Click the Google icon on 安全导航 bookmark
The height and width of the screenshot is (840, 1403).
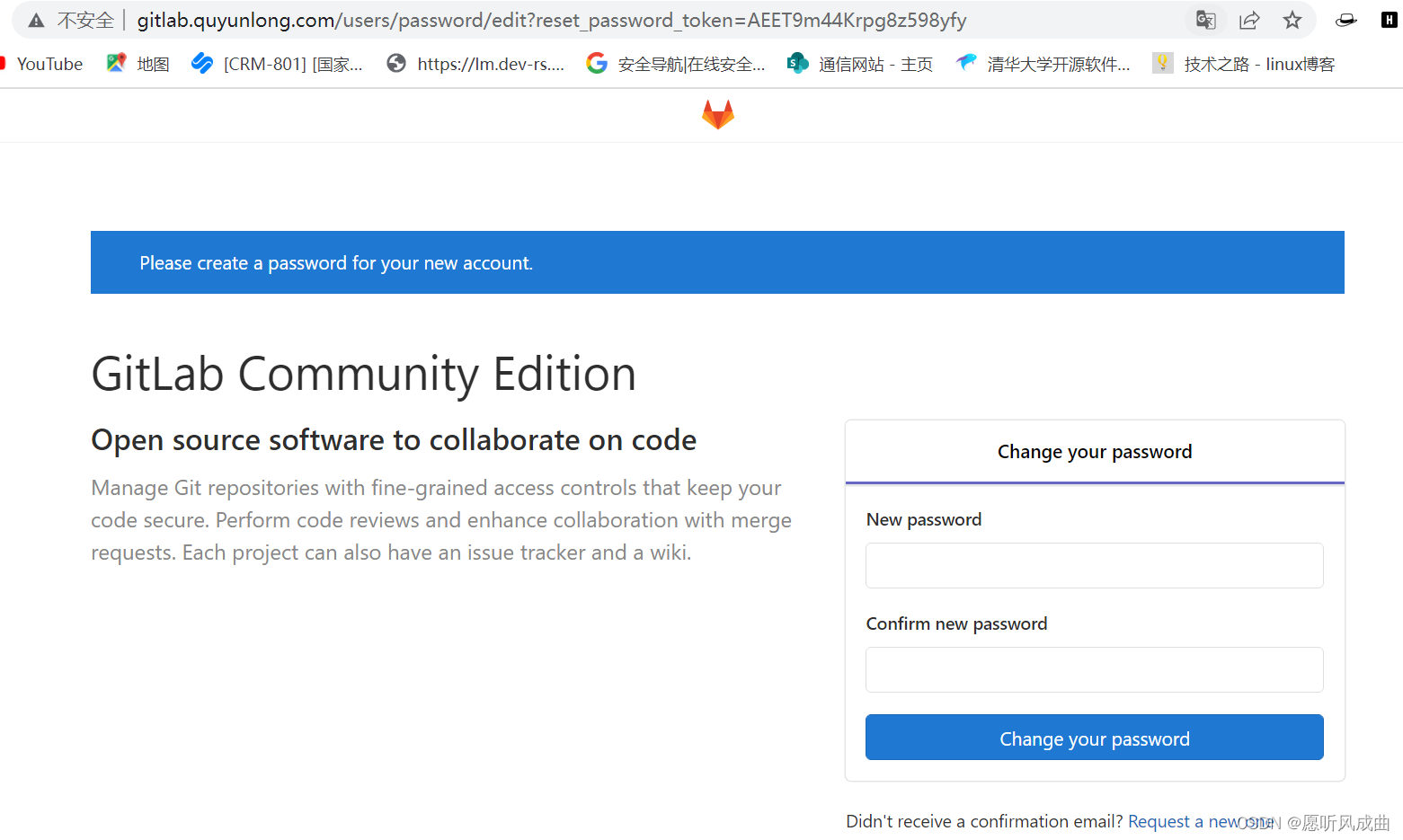click(x=597, y=63)
